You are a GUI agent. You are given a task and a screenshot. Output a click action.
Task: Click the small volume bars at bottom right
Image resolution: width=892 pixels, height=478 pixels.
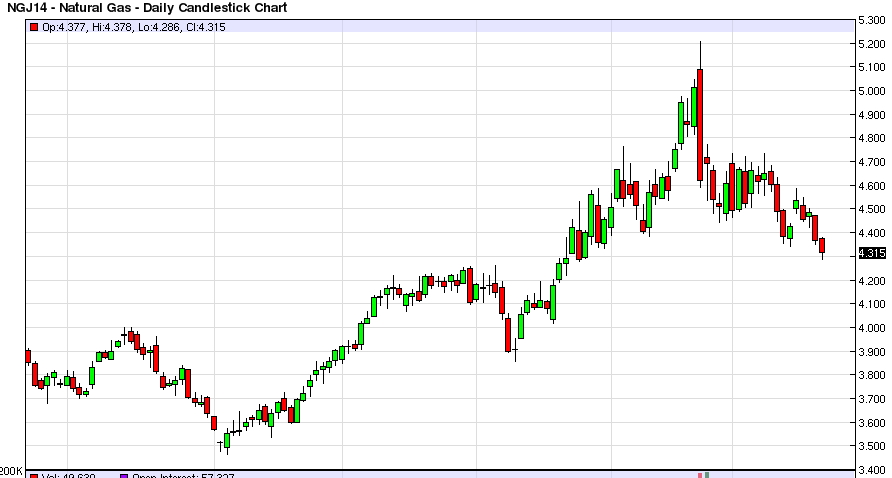point(703,474)
